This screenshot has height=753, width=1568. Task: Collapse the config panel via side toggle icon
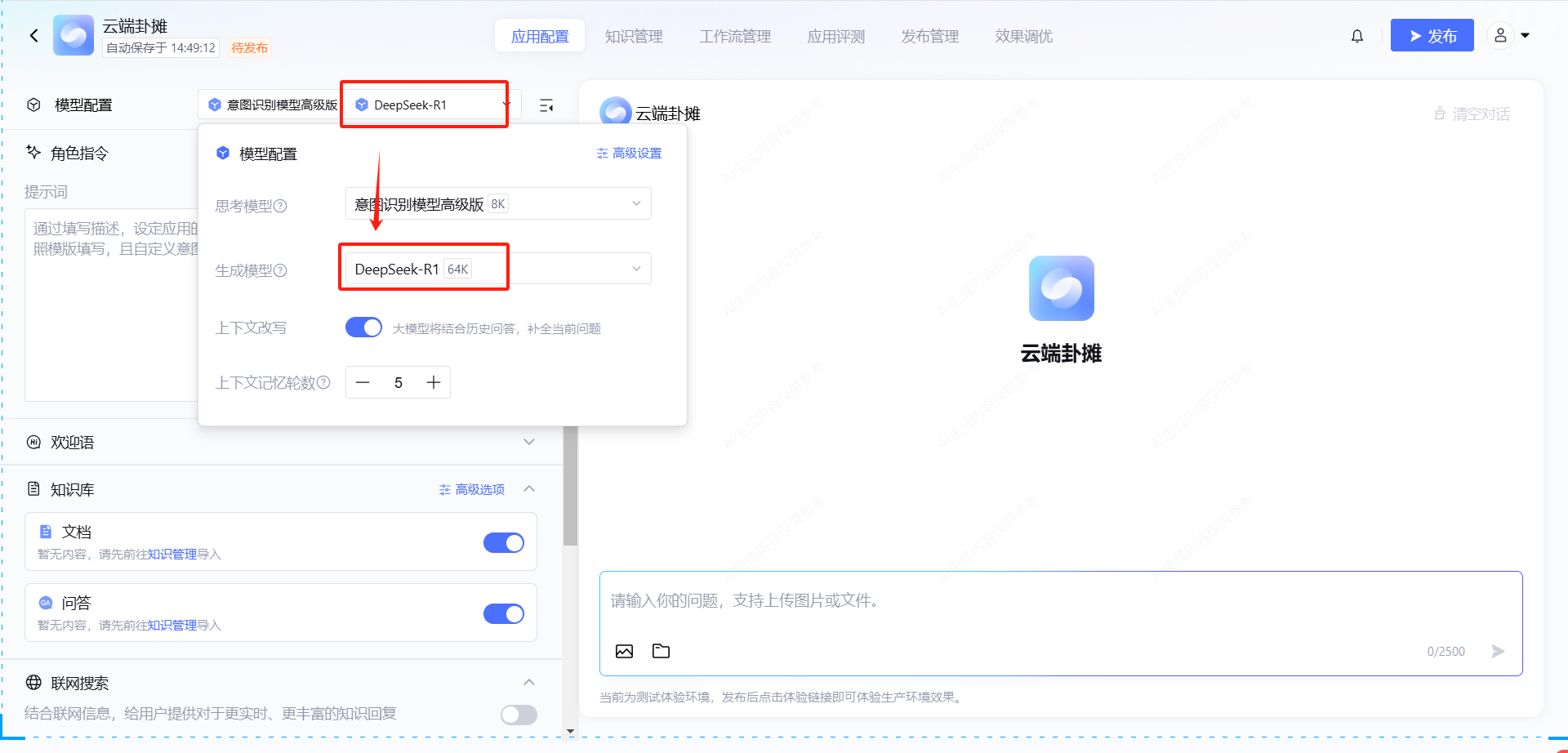(x=546, y=105)
